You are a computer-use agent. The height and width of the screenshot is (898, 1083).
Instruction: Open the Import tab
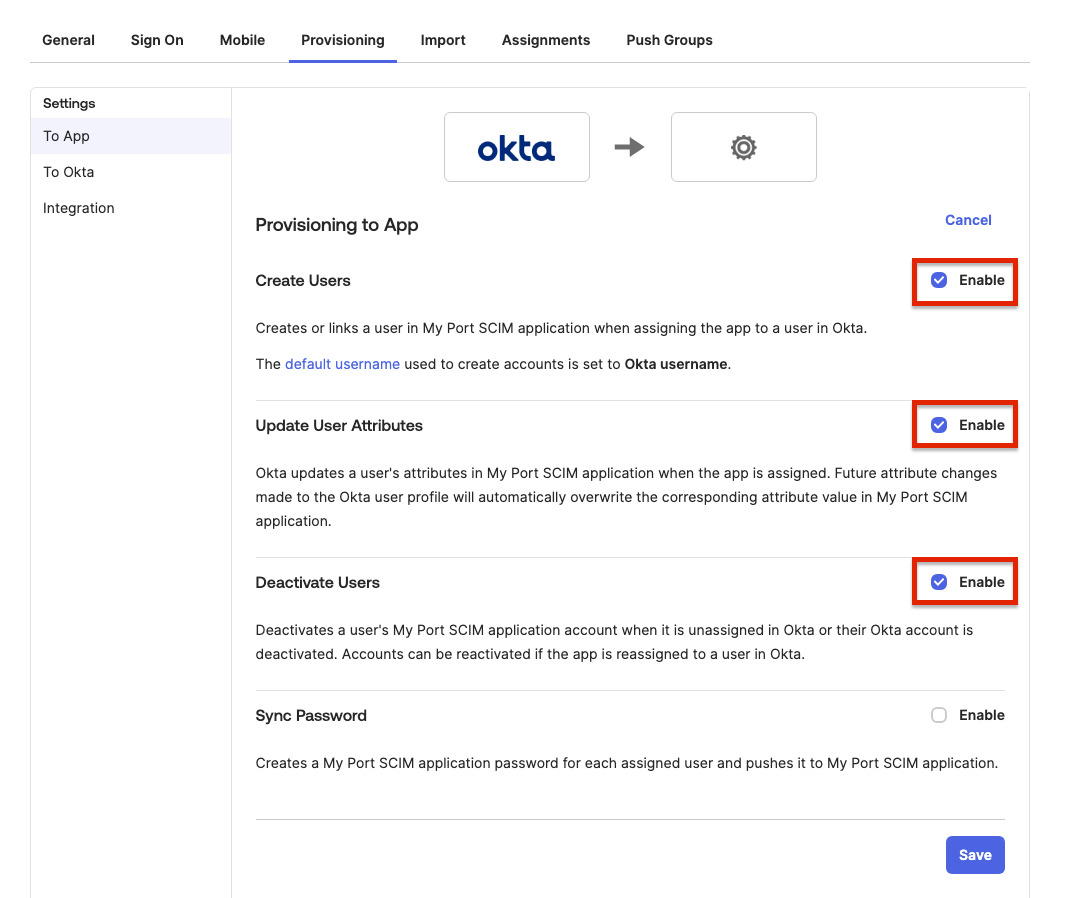[443, 40]
